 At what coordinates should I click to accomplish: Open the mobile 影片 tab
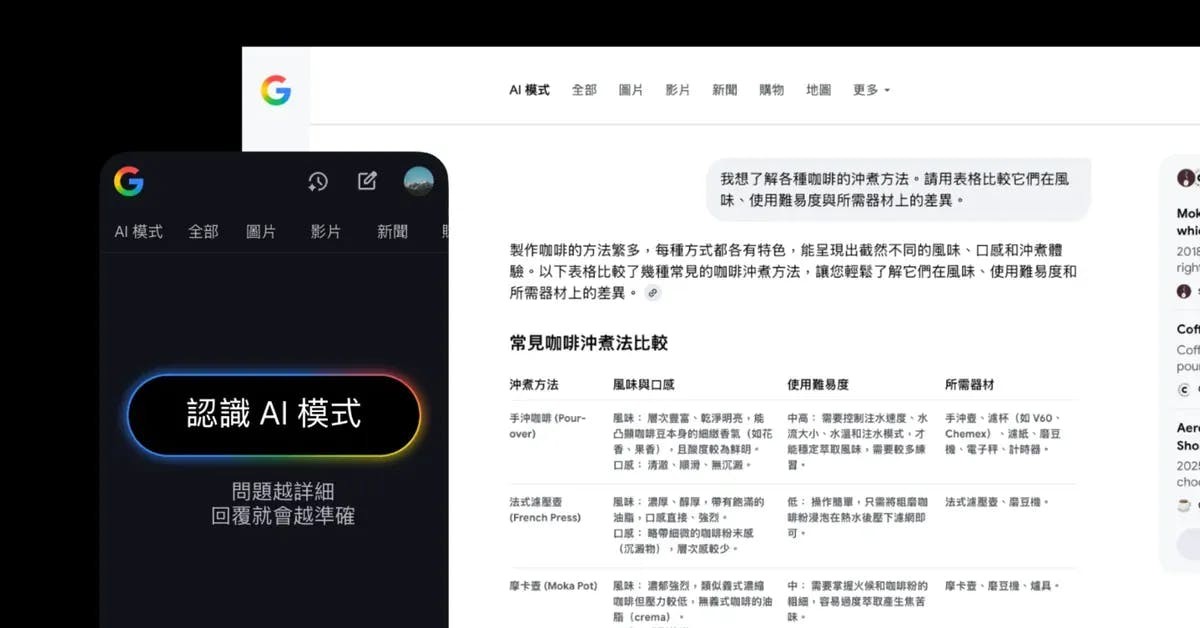[326, 231]
